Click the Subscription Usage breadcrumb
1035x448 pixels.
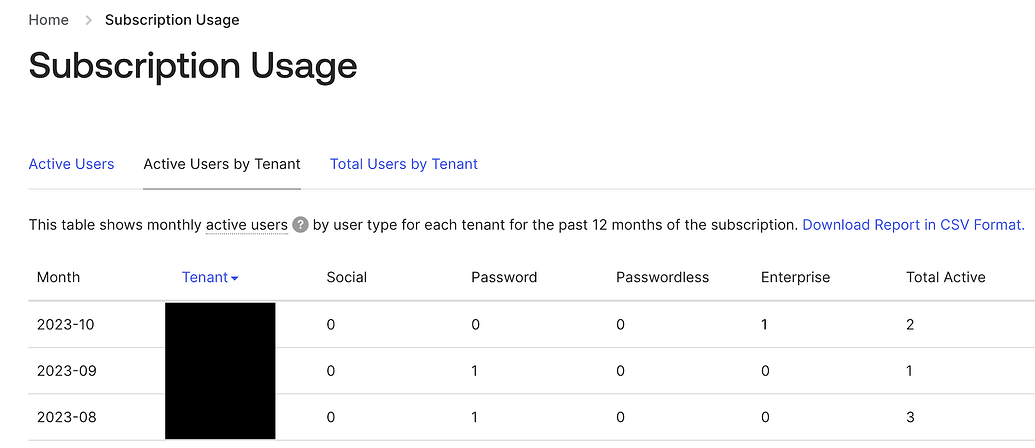pyautogui.click(x=172, y=20)
